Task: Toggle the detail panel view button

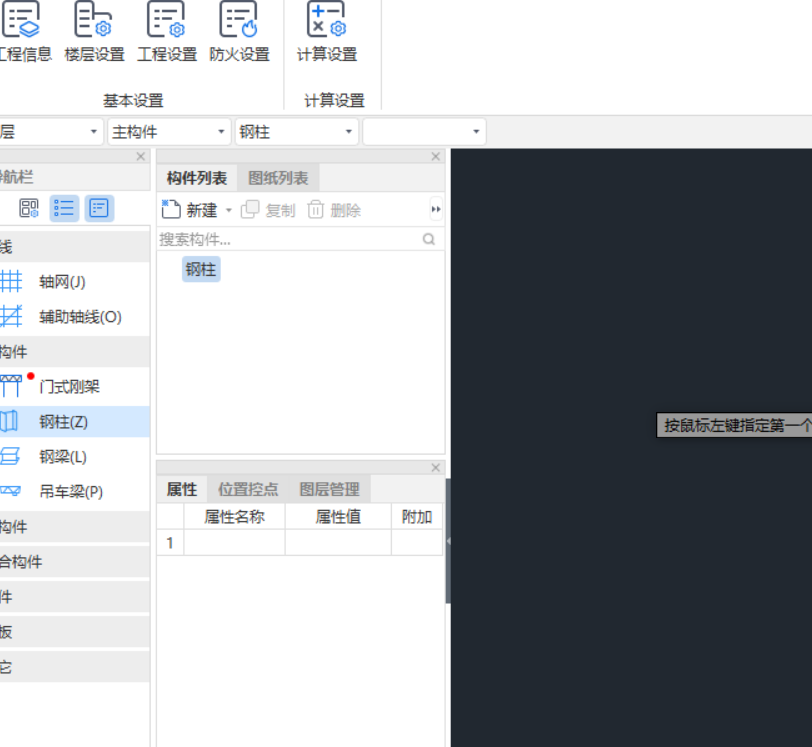Action: click(99, 208)
